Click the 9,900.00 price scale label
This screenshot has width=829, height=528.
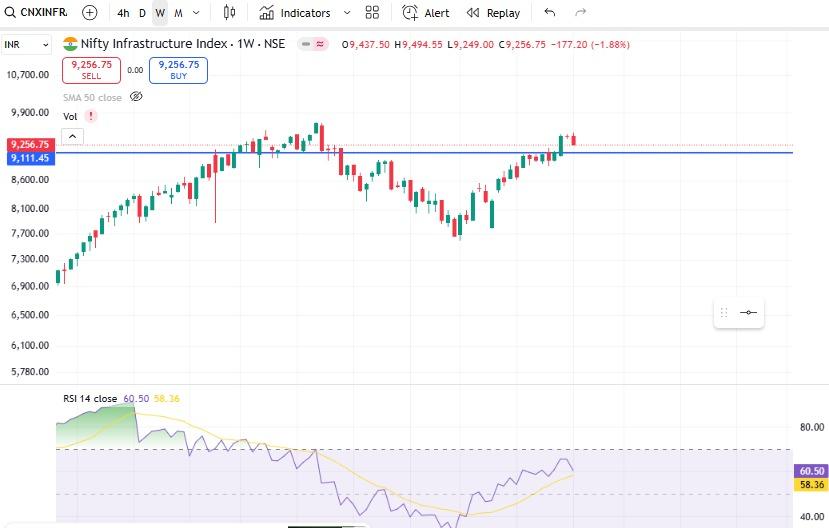point(30,113)
